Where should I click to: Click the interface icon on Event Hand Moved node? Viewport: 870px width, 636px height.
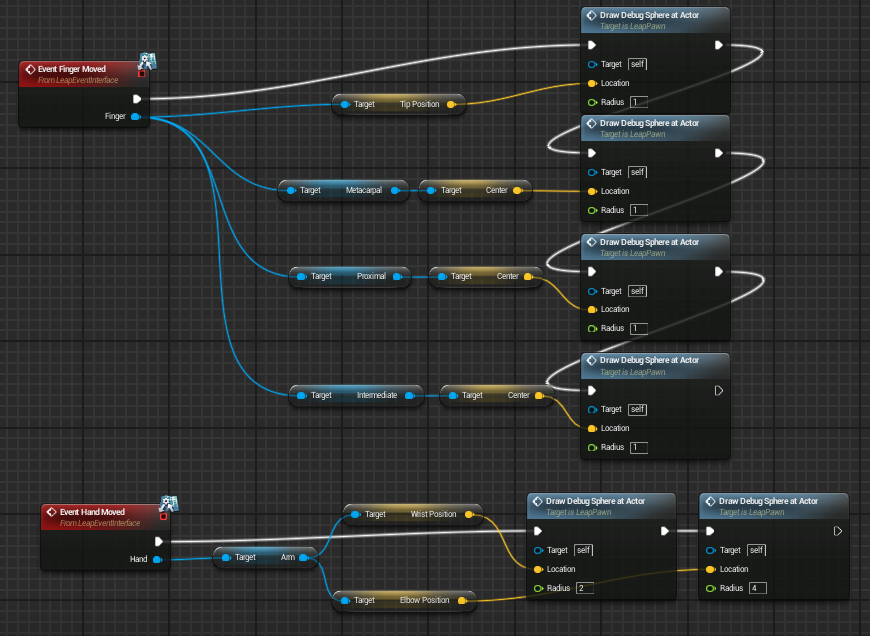tap(169, 503)
